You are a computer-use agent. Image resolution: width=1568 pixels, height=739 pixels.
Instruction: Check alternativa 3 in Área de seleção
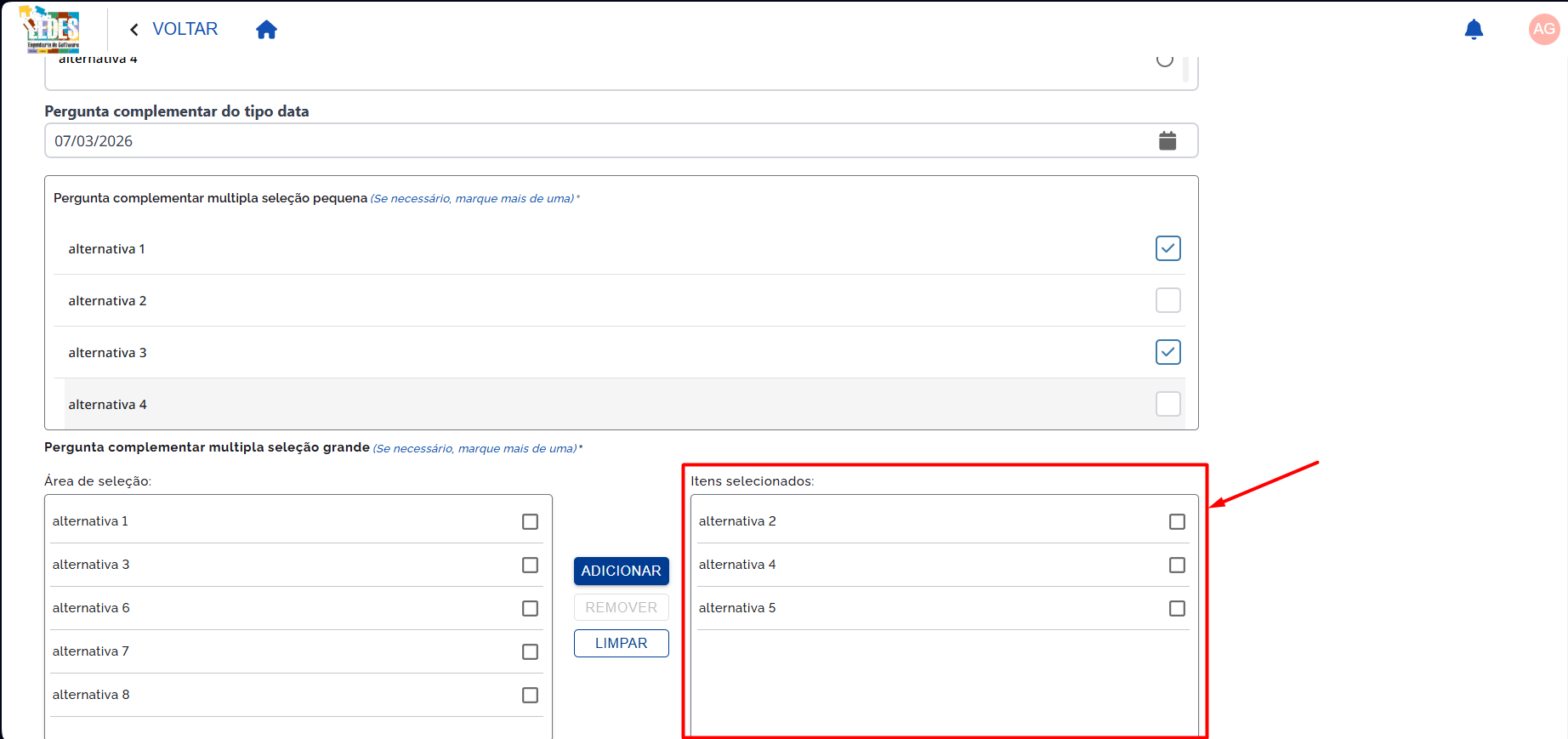(x=530, y=565)
